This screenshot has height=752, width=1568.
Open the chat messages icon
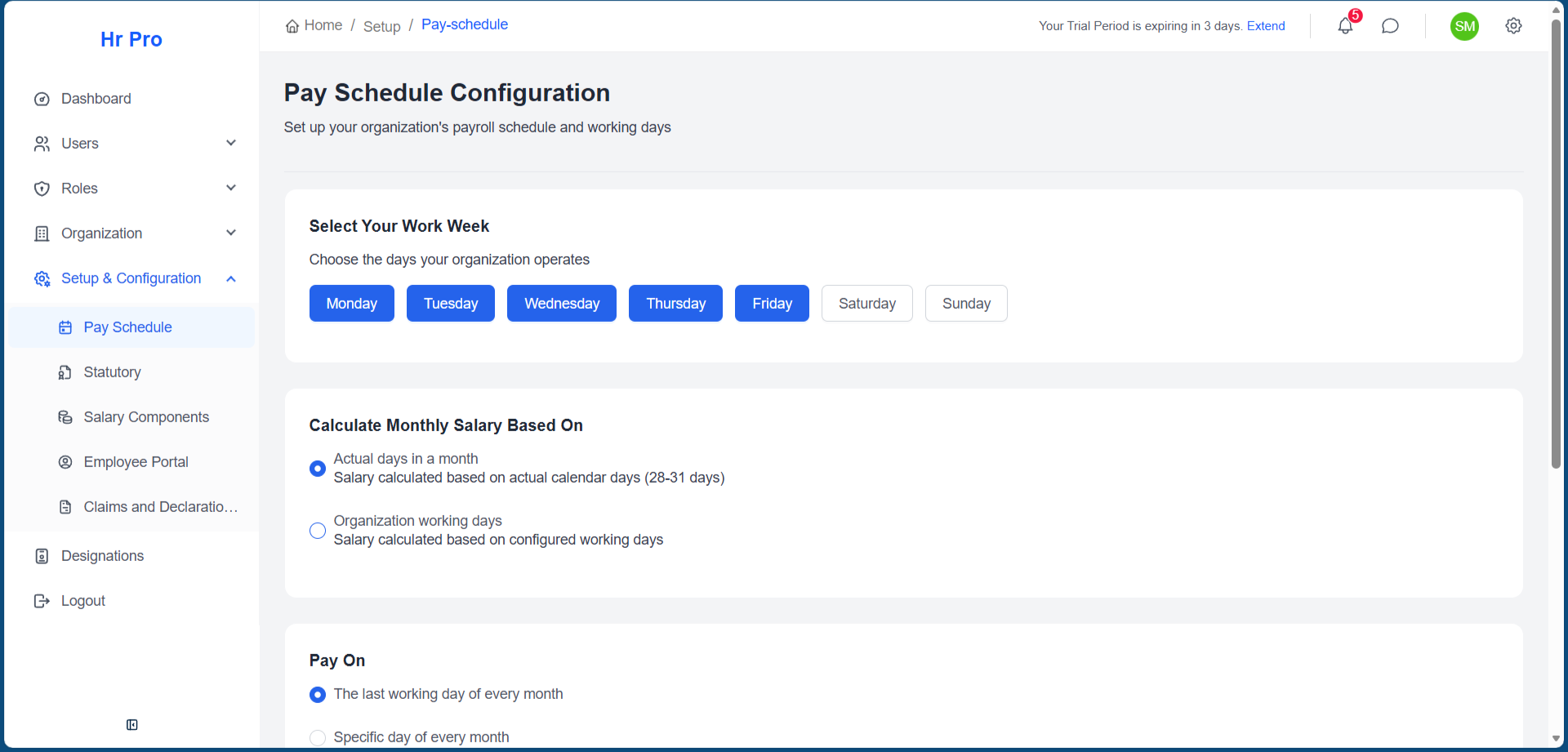(1390, 26)
